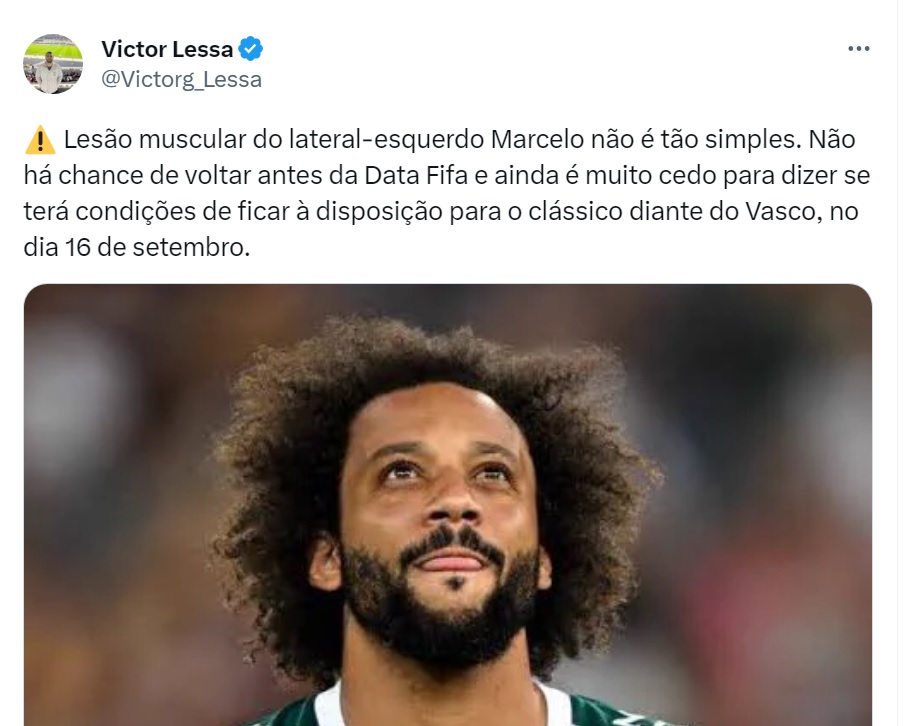The width and height of the screenshot is (911, 726).
Task: Click "16 de setembro" in the tweet
Action: (157, 247)
